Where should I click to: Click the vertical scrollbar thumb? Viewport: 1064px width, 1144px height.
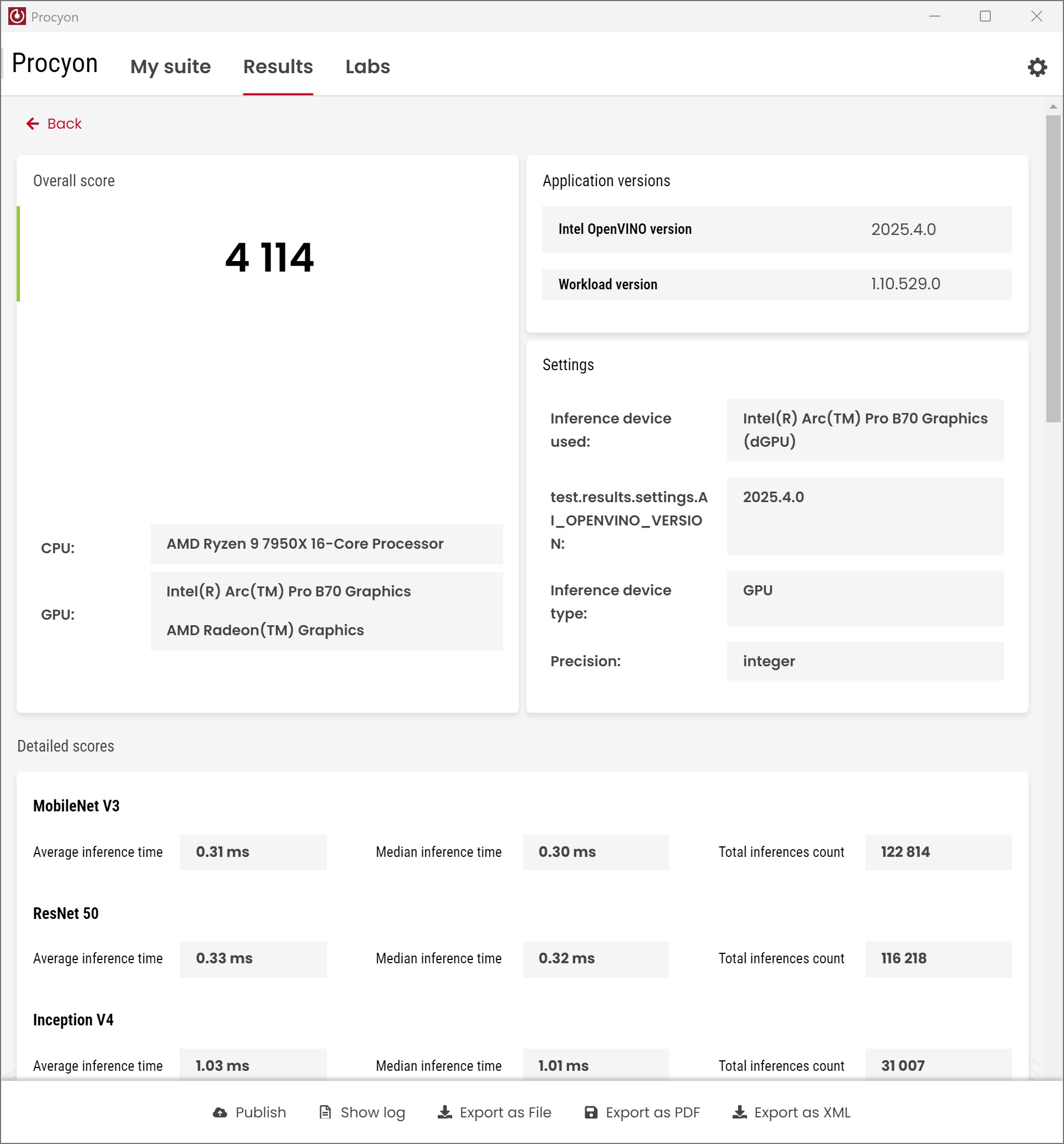1053,269
